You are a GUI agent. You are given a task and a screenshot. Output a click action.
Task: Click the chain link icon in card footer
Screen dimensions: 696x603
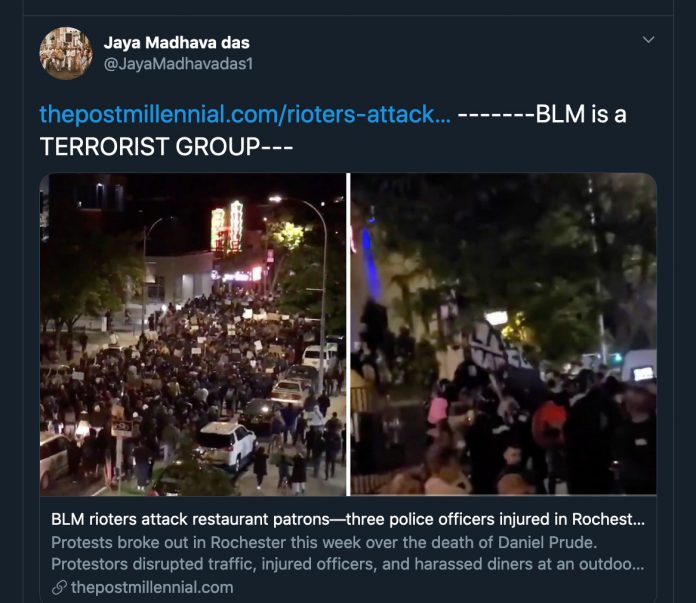coord(59,587)
